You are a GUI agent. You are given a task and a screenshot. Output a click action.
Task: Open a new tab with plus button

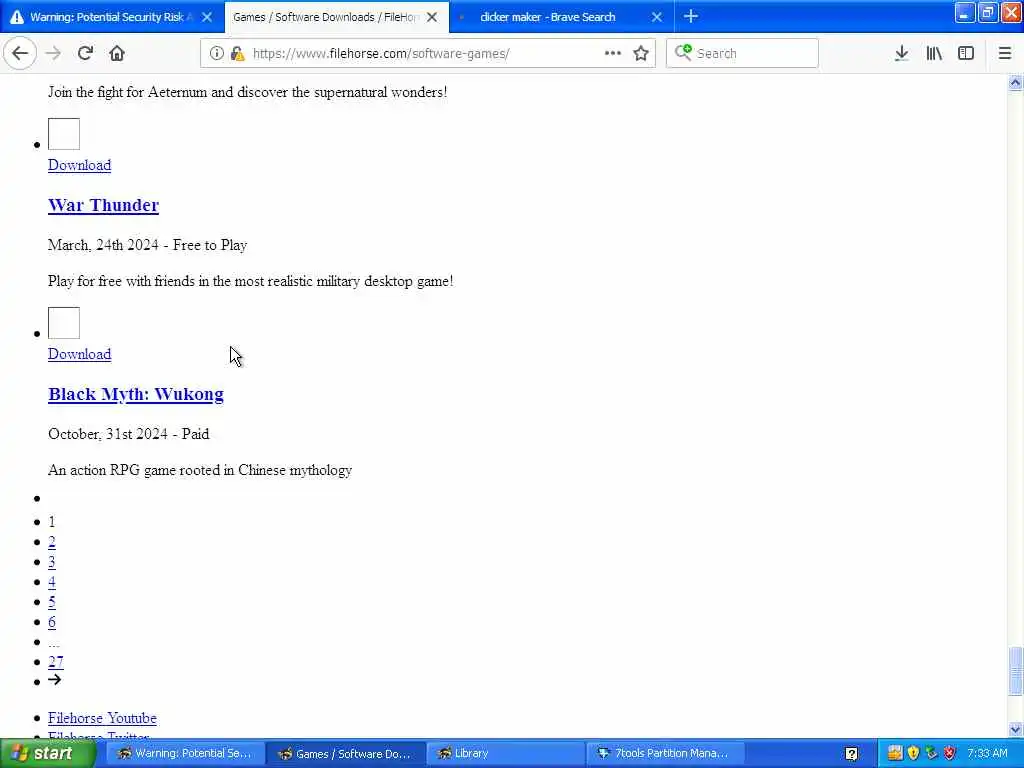coord(690,16)
